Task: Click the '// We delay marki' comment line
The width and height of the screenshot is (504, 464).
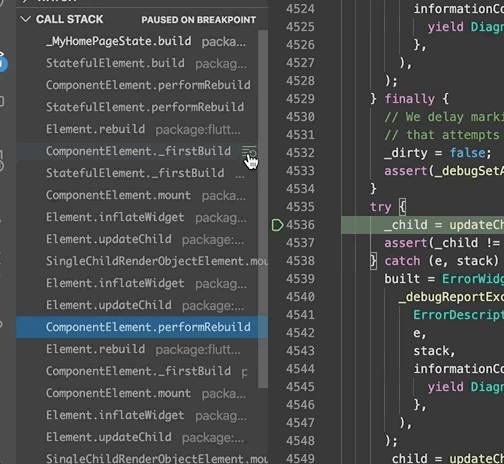Action: coord(444,117)
